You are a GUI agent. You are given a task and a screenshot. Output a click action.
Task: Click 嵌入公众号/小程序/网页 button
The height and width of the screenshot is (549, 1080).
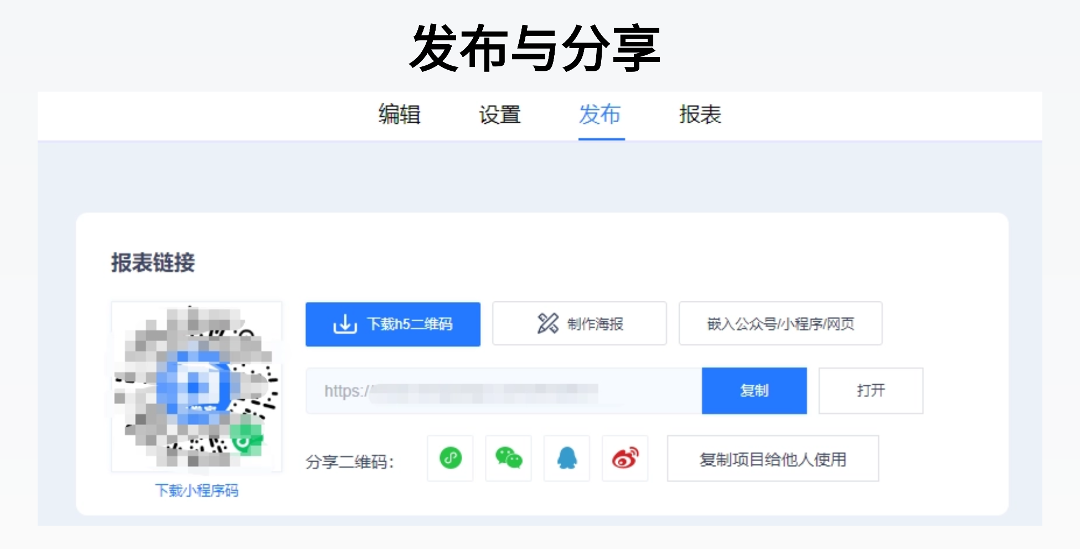(x=780, y=324)
